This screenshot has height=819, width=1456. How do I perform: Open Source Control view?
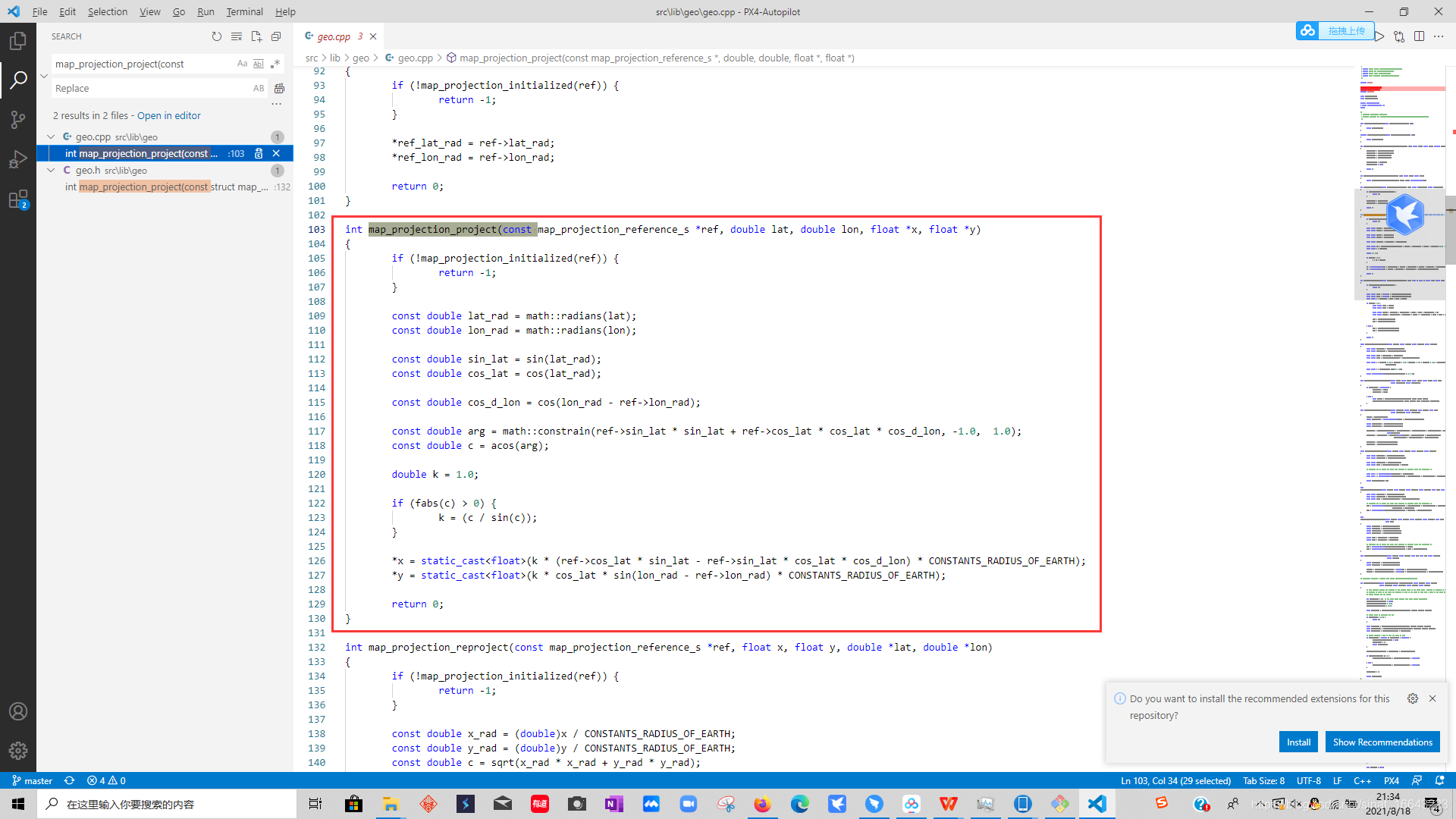coord(17,120)
